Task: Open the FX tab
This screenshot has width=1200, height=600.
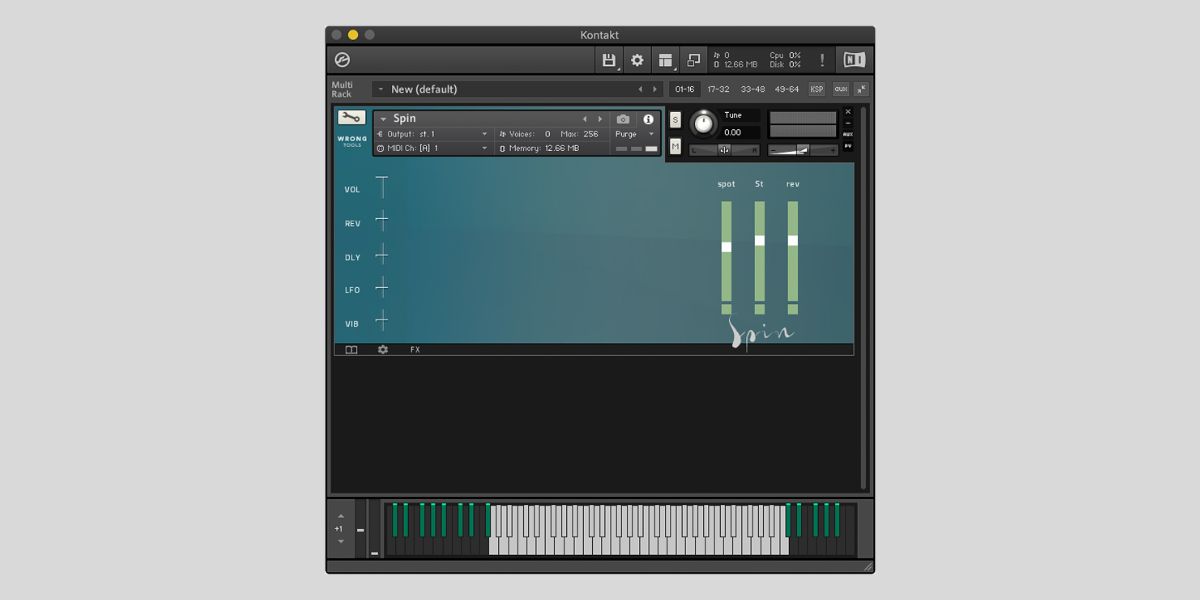Action: point(415,350)
